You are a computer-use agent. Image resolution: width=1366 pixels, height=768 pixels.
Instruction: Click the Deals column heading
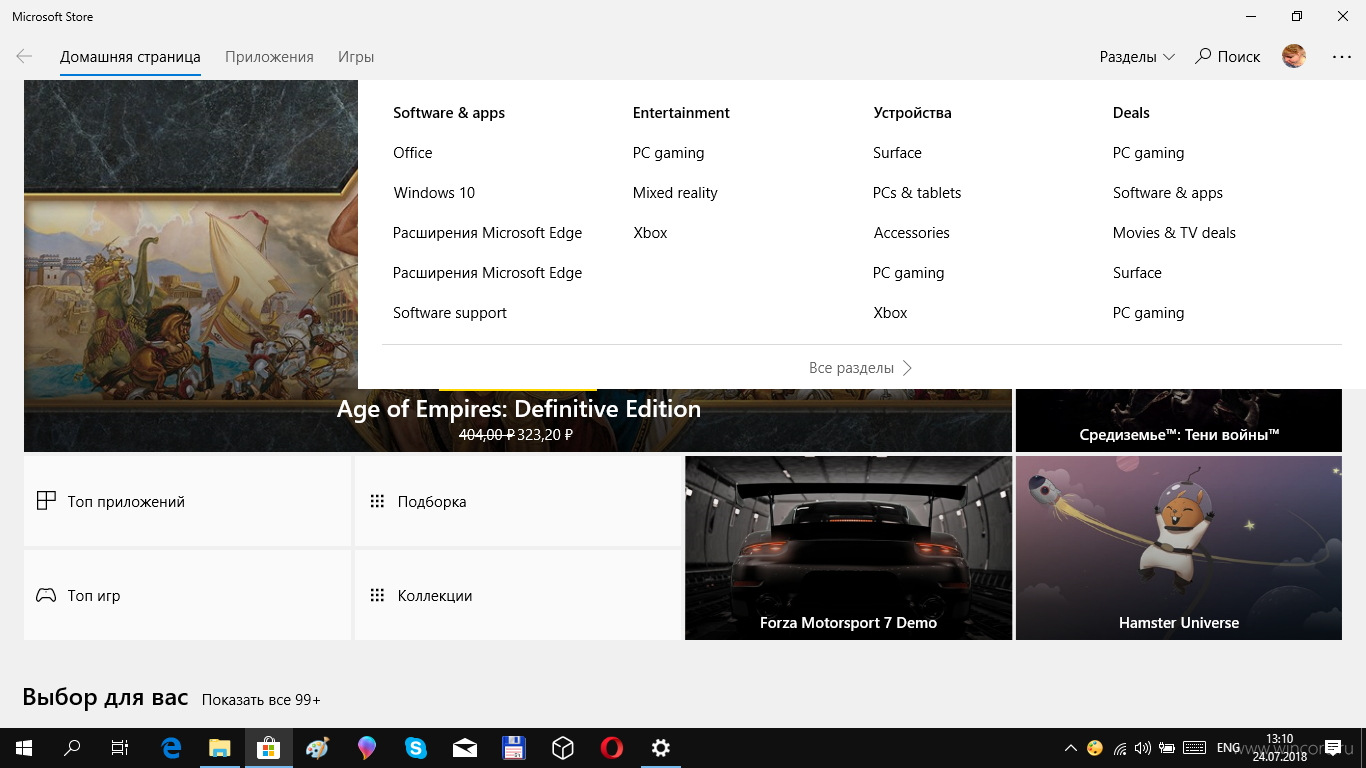(x=1131, y=113)
